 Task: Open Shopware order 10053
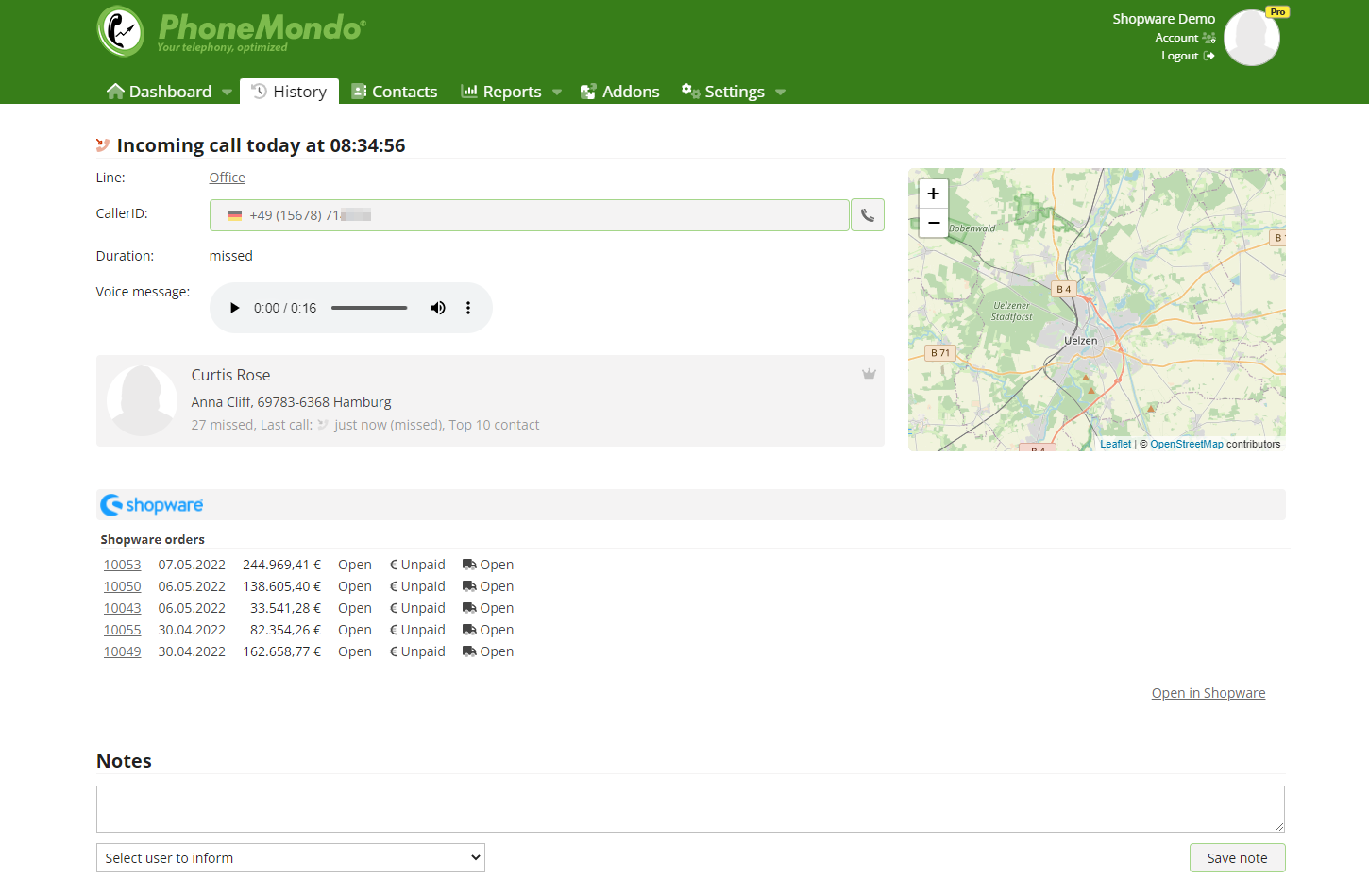122,565
